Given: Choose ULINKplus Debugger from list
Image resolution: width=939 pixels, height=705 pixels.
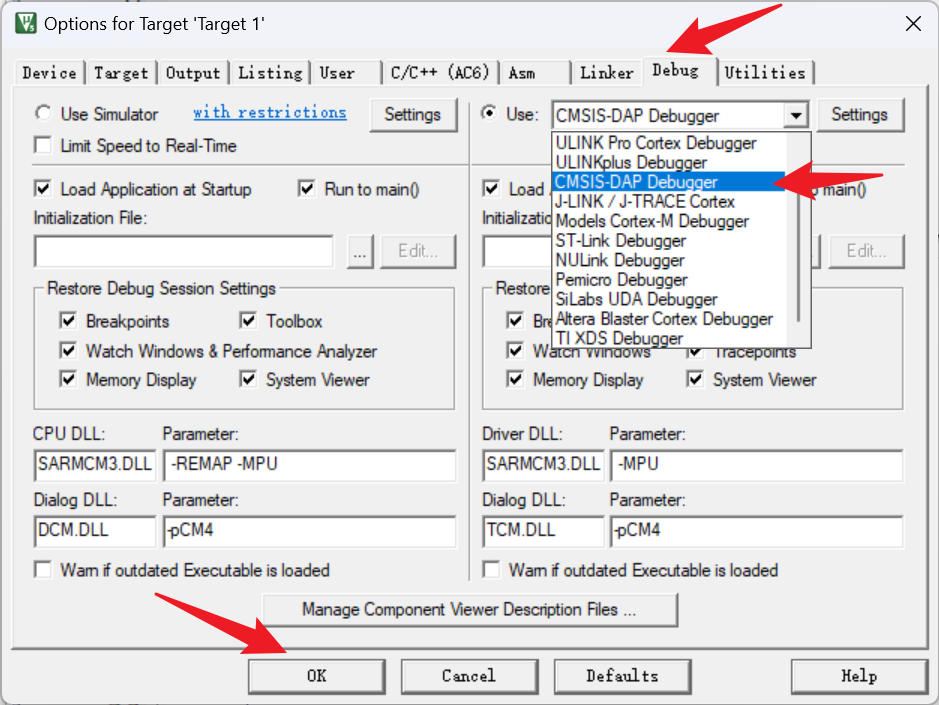Looking at the screenshot, I should [669, 162].
